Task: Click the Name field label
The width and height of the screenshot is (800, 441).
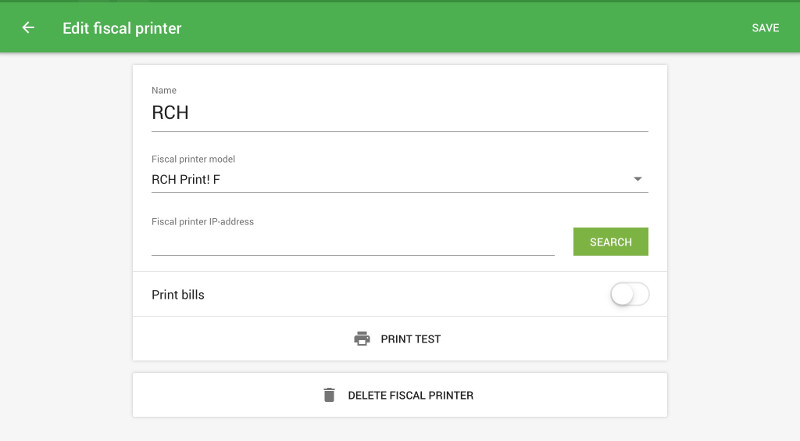Action: (164, 90)
